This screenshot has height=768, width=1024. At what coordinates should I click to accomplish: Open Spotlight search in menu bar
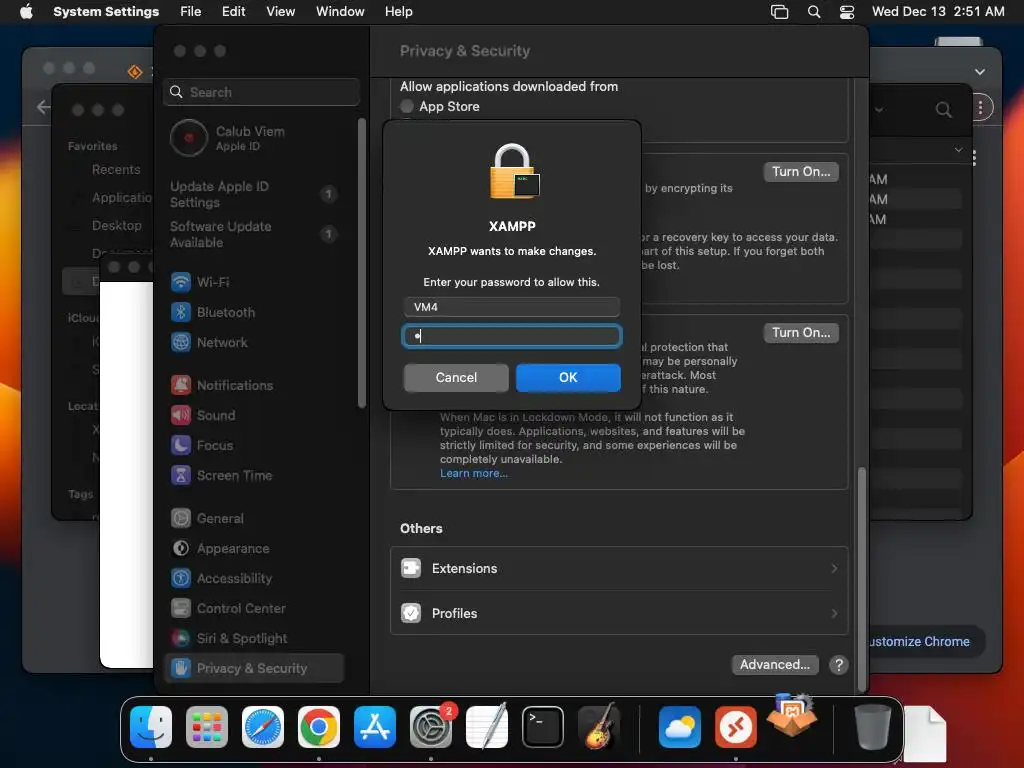pos(814,12)
